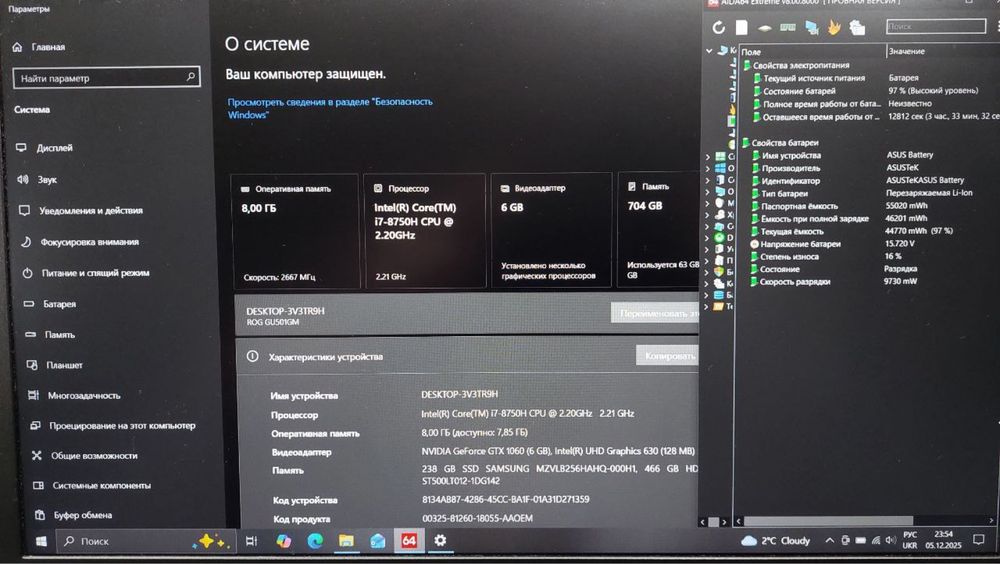Screen dimensions: 1000x564
Task: Expand AIDA64 tree node with Windows logo icon
Action: pyautogui.click(x=707, y=168)
